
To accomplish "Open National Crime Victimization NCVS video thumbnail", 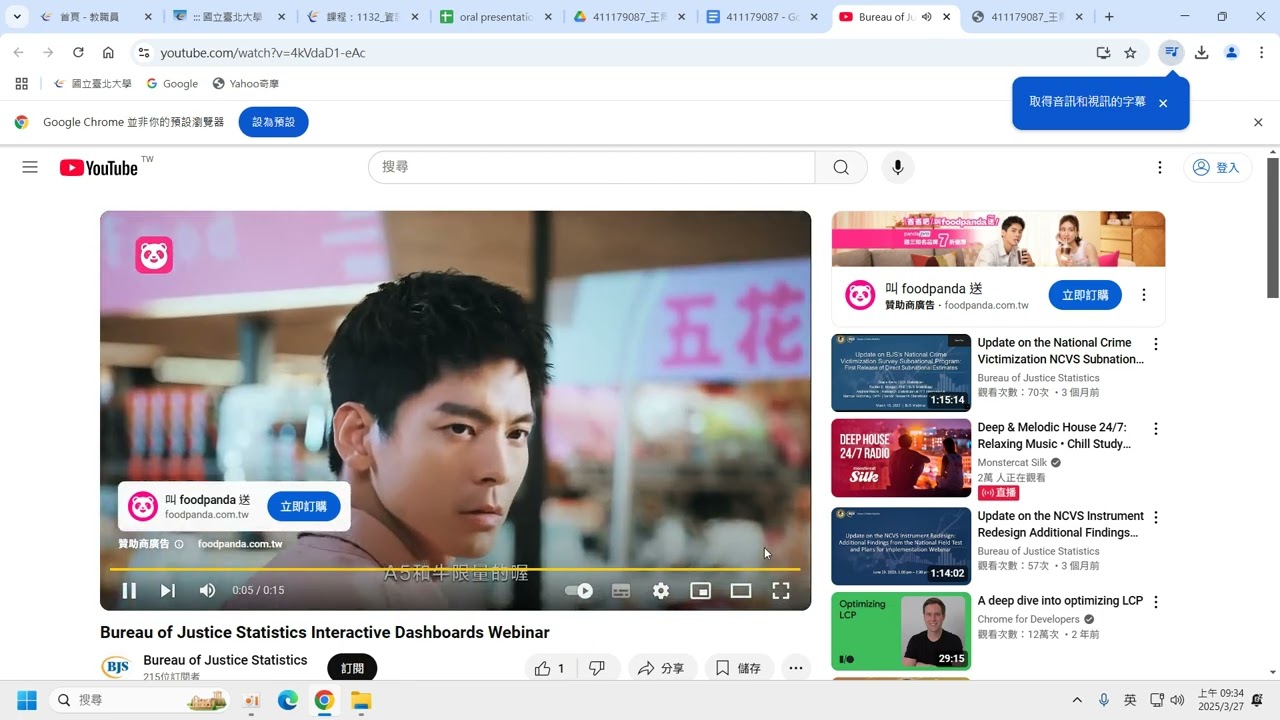I will pyautogui.click(x=901, y=373).
